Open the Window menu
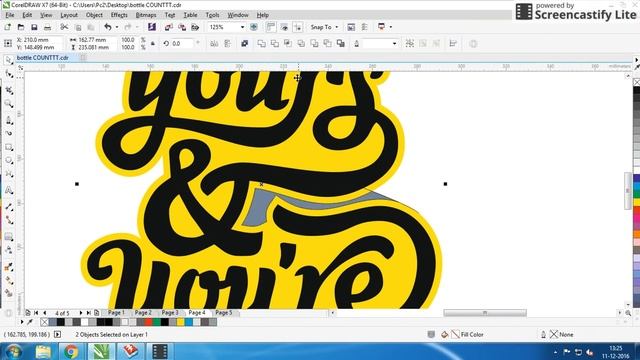Viewport: 640px width, 360px height. [238, 15]
